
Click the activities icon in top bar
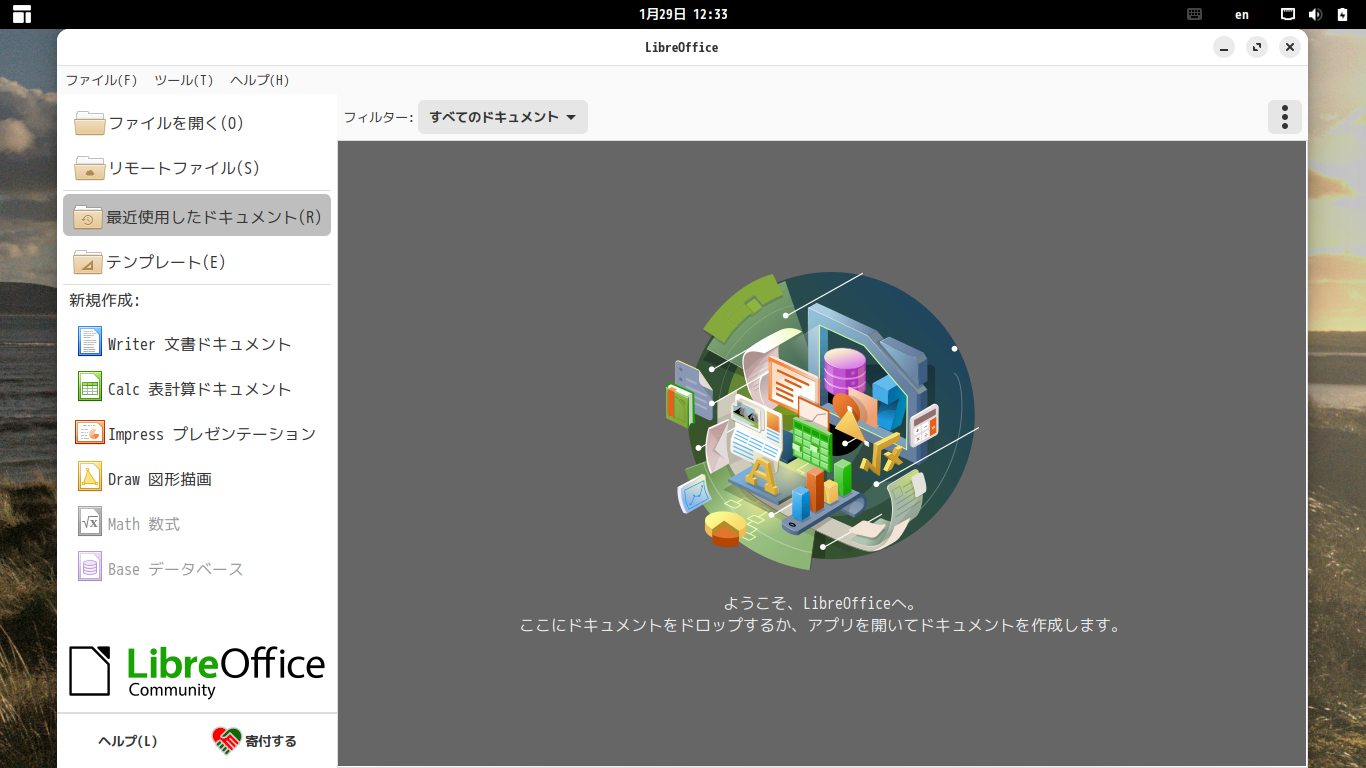click(22, 14)
